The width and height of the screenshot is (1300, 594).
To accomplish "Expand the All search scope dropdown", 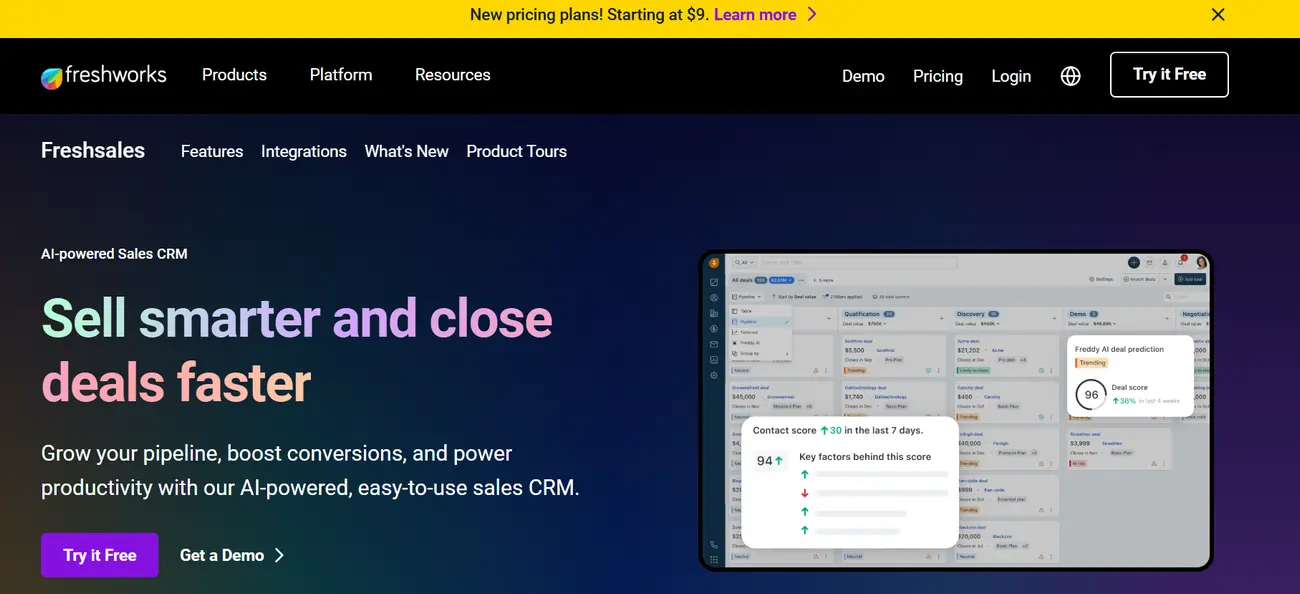I will click(748, 262).
